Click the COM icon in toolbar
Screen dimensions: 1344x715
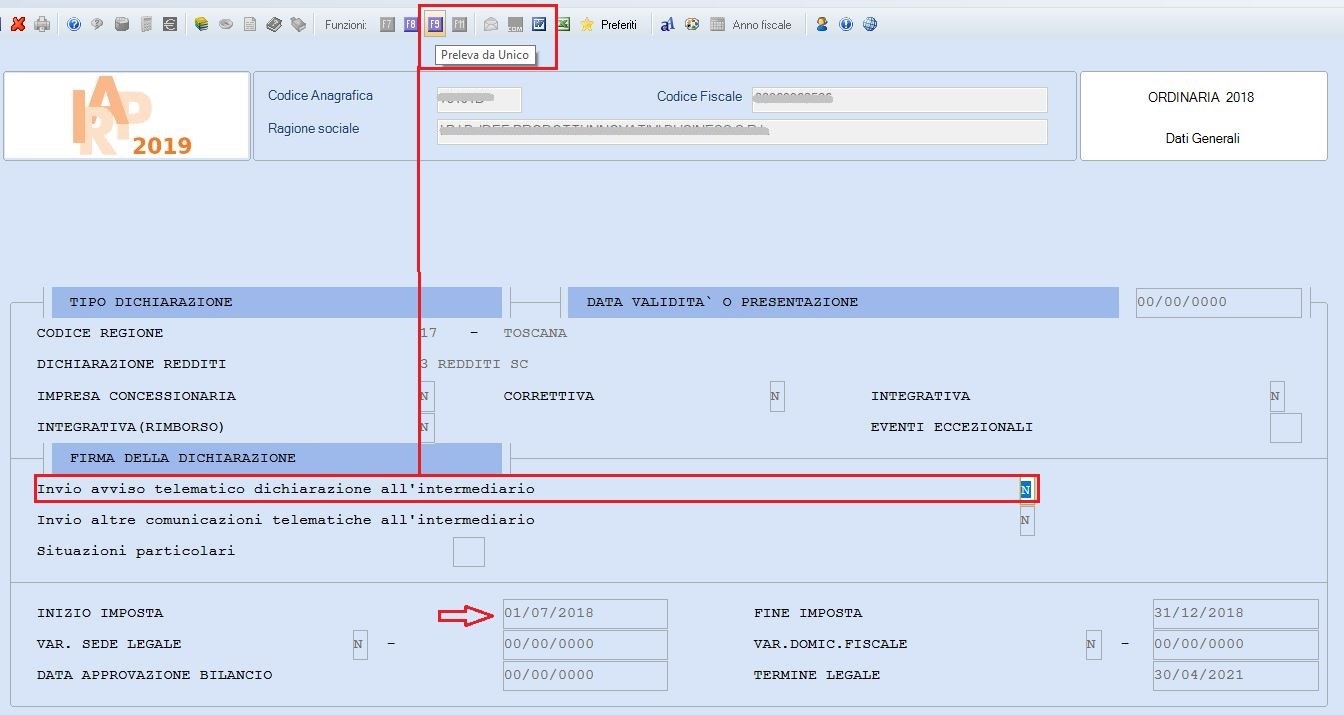coord(515,24)
